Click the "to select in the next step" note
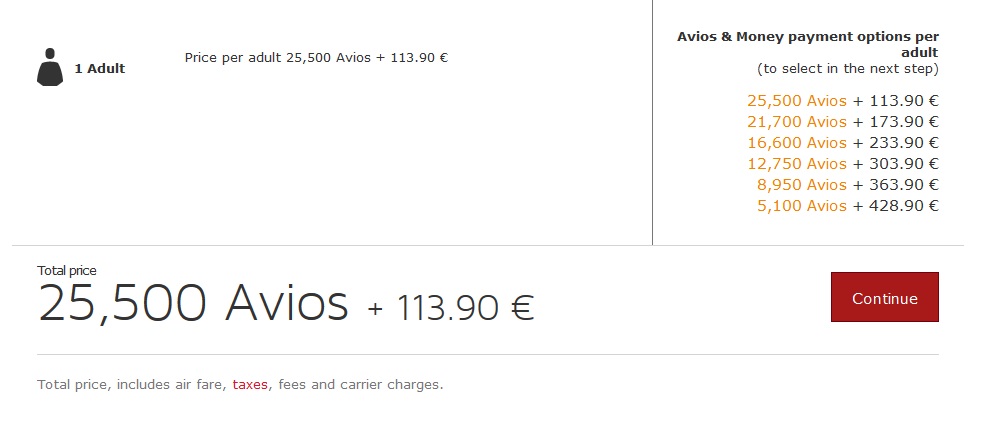Image resolution: width=983 pixels, height=430 pixels. pos(848,69)
